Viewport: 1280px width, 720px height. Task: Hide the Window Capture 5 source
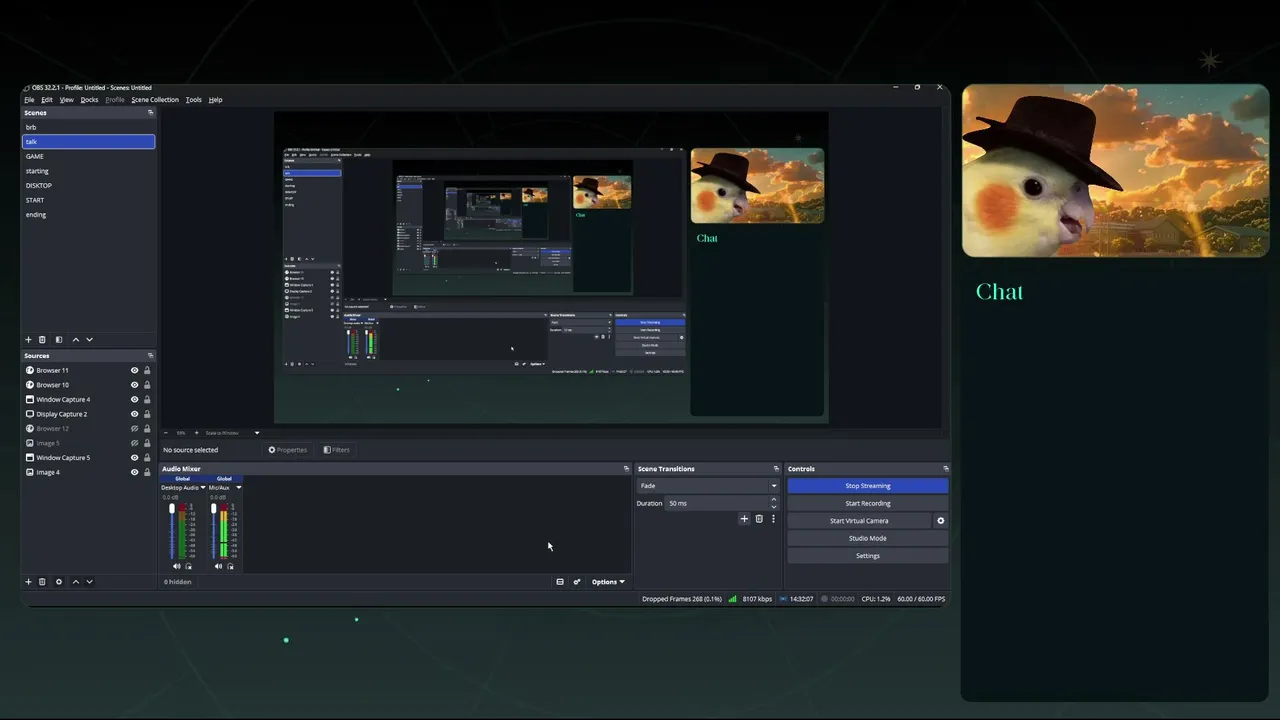[x=135, y=458]
